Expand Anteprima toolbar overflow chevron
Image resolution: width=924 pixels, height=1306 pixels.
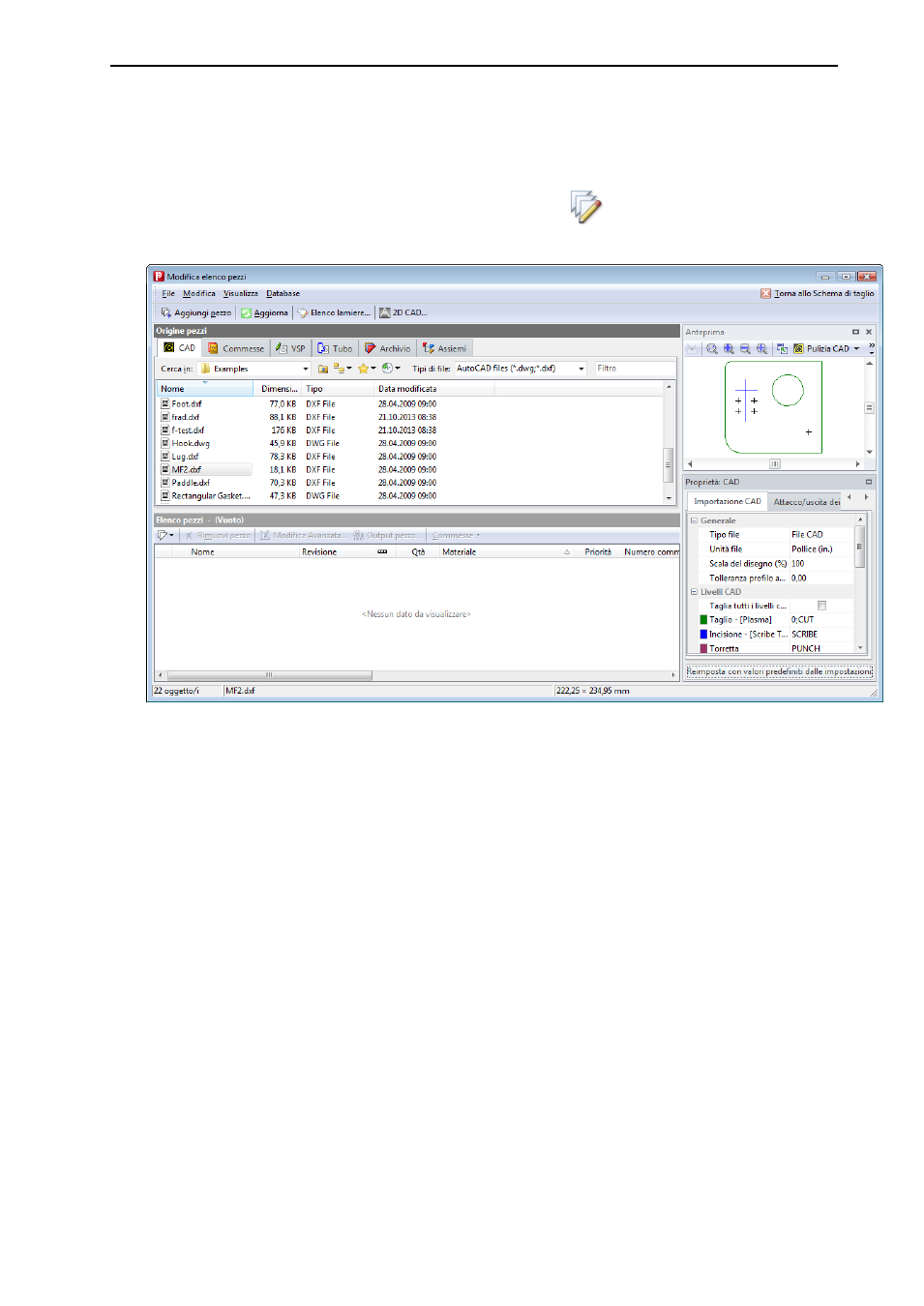pos(871,347)
